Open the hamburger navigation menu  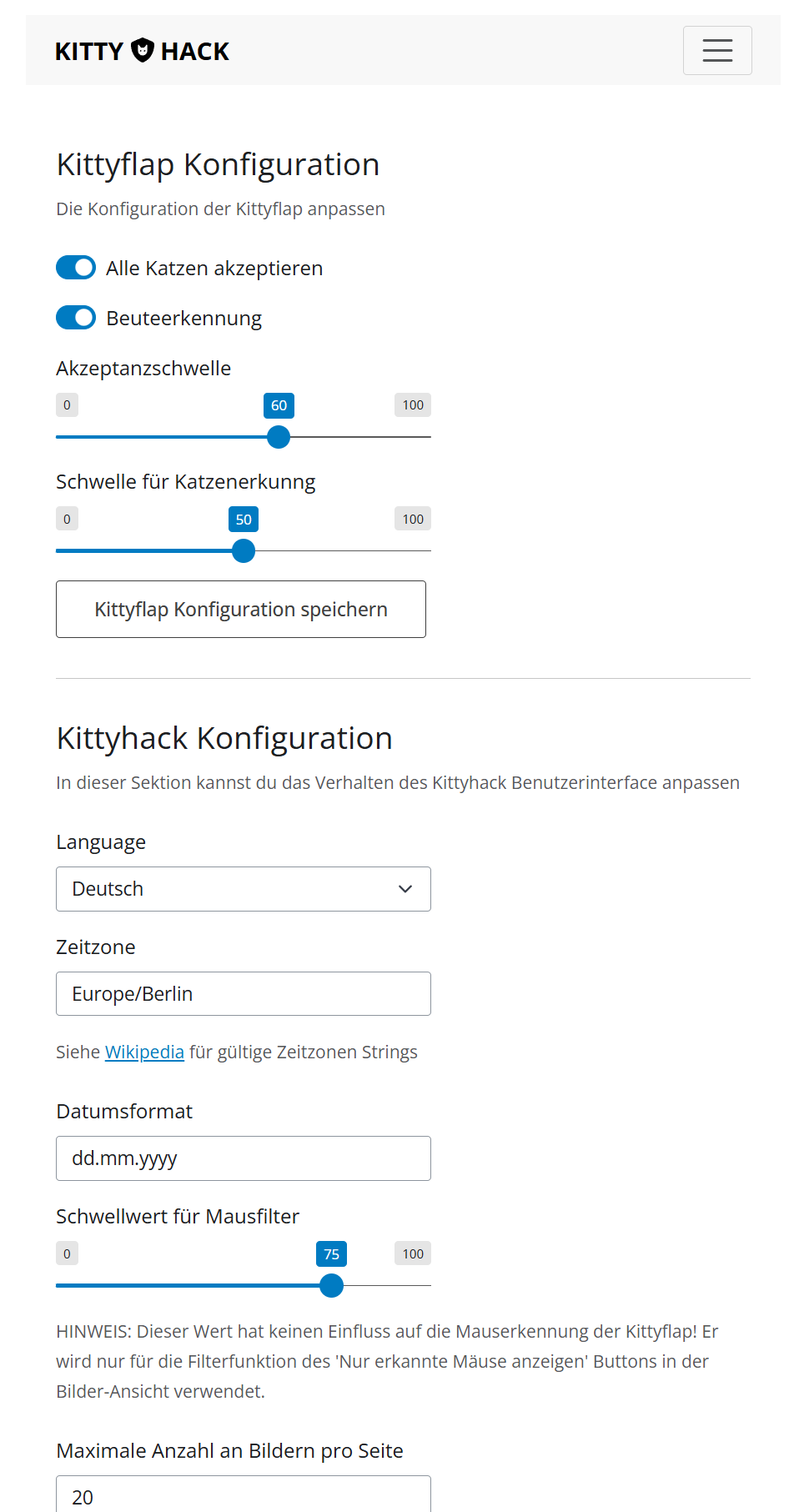(x=717, y=50)
